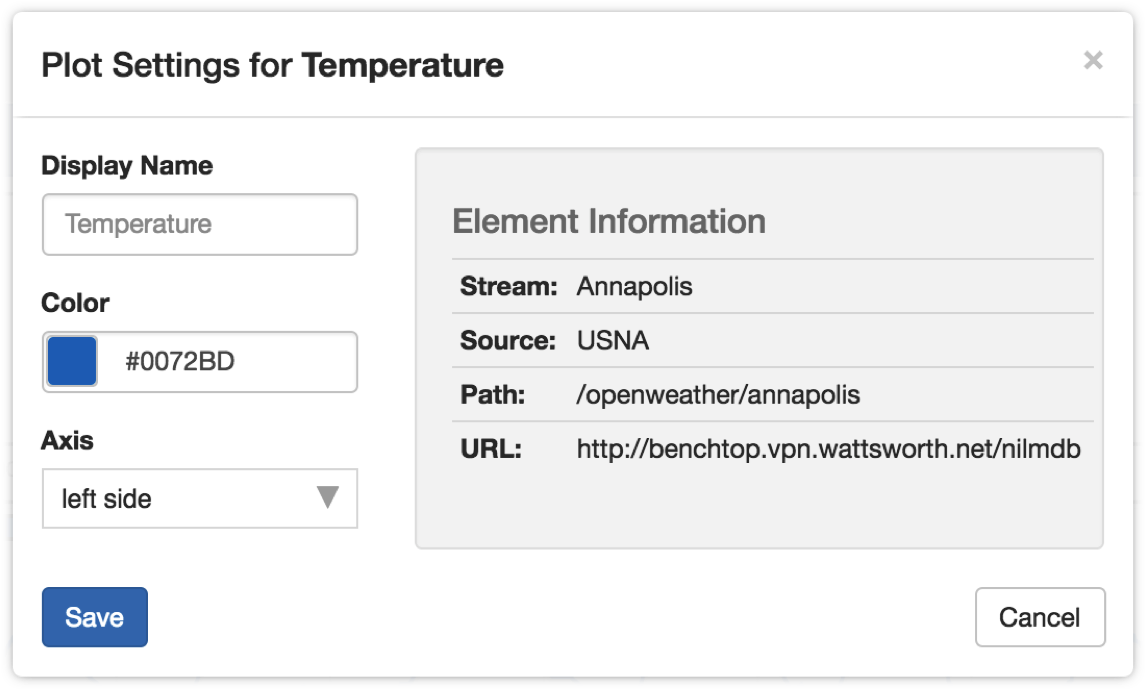Viewport: 1146px width, 690px height.
Task: Click the /openweather/annapolis path value
Action: 718,395
